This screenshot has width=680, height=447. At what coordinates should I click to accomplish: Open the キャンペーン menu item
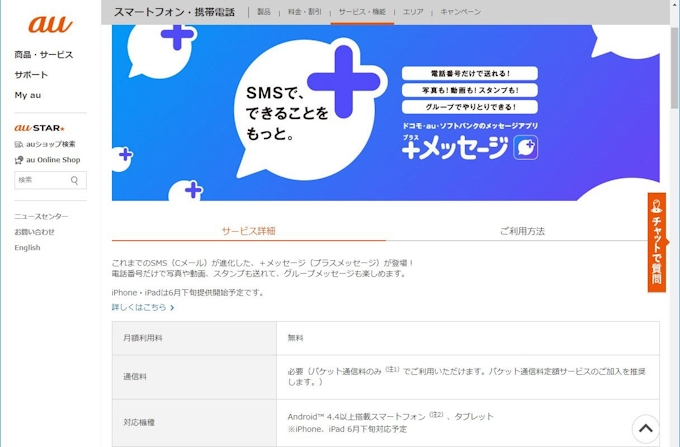460,12
